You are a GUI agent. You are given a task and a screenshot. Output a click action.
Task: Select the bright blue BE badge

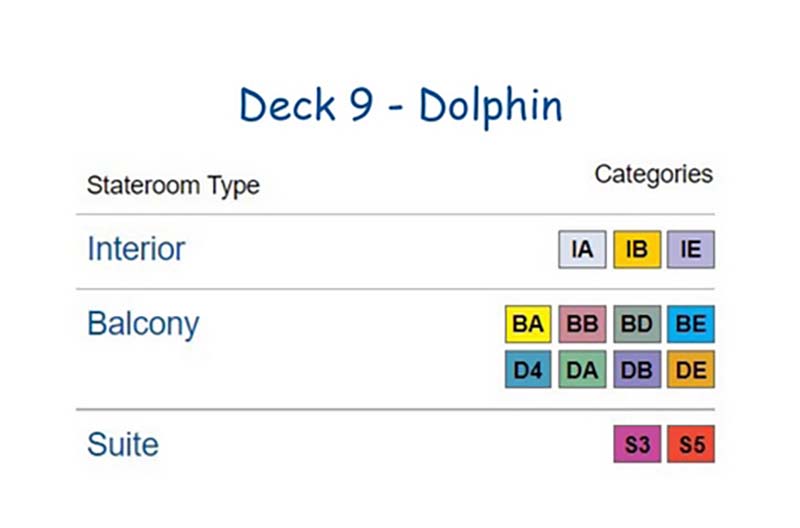pos(691,324)
